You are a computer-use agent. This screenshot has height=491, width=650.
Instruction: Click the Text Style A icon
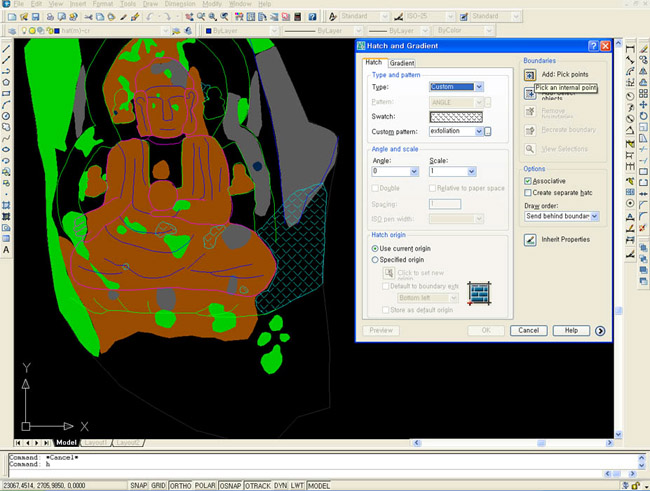click(x=333, y=17)
